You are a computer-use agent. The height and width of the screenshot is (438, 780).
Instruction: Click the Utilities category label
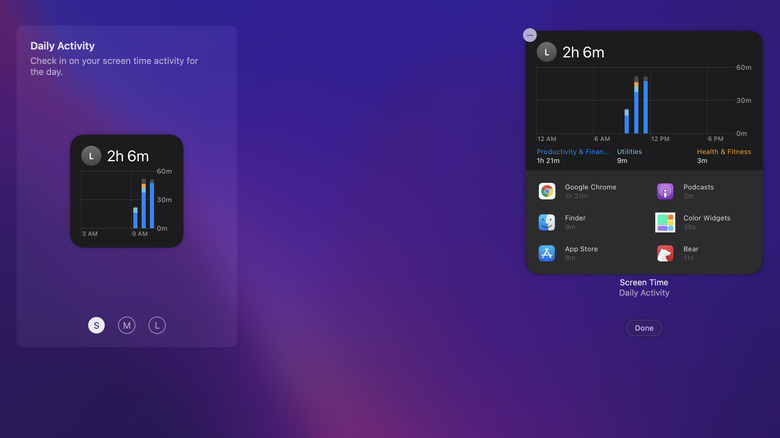pyautogui.click(x=629, y=152)
